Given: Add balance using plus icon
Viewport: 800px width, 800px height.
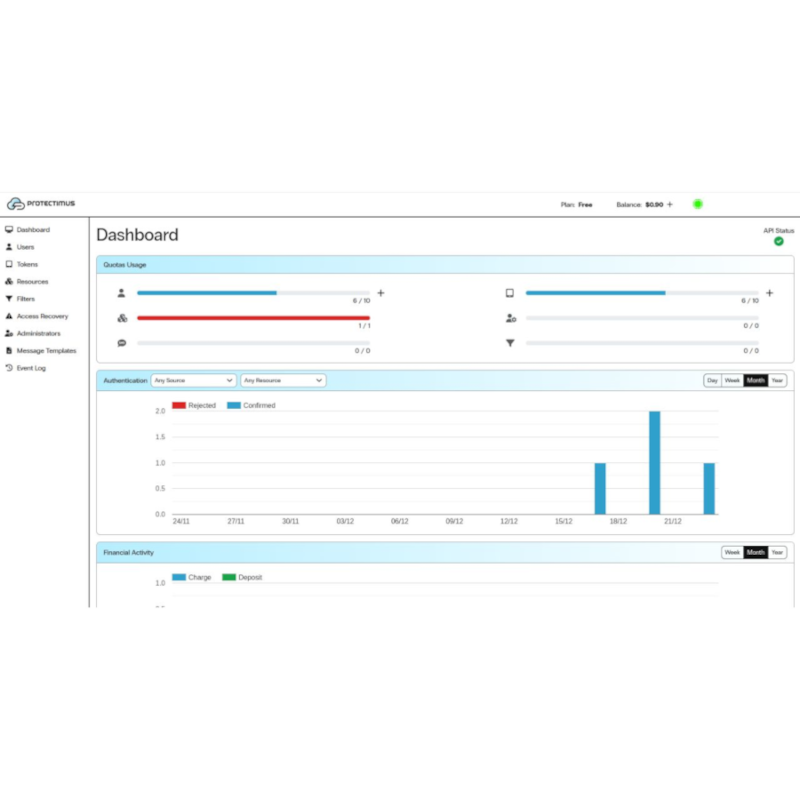Looking at the screenshot, I should (x=670, y=205).
